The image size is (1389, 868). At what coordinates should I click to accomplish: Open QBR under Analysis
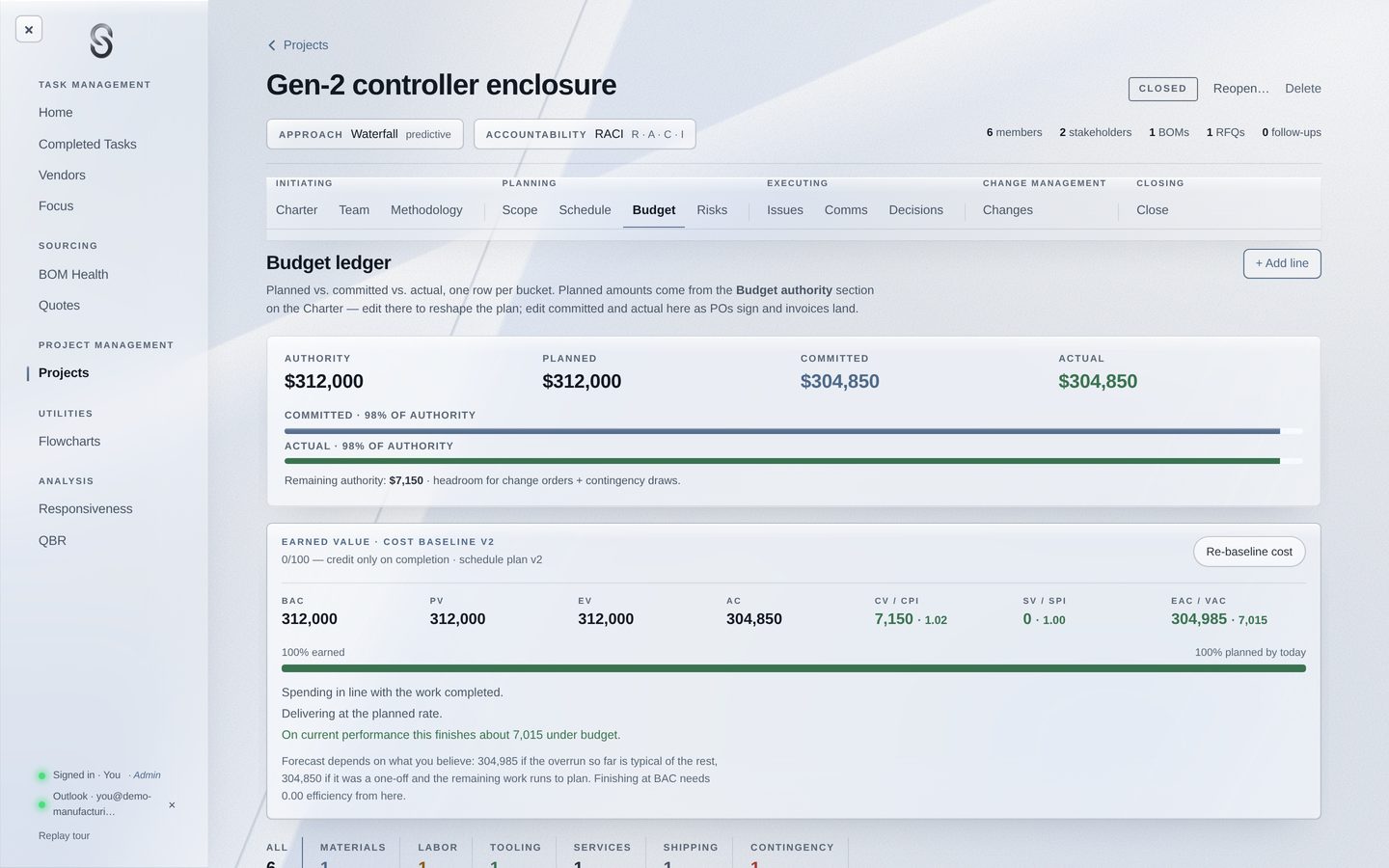[52, 541]
